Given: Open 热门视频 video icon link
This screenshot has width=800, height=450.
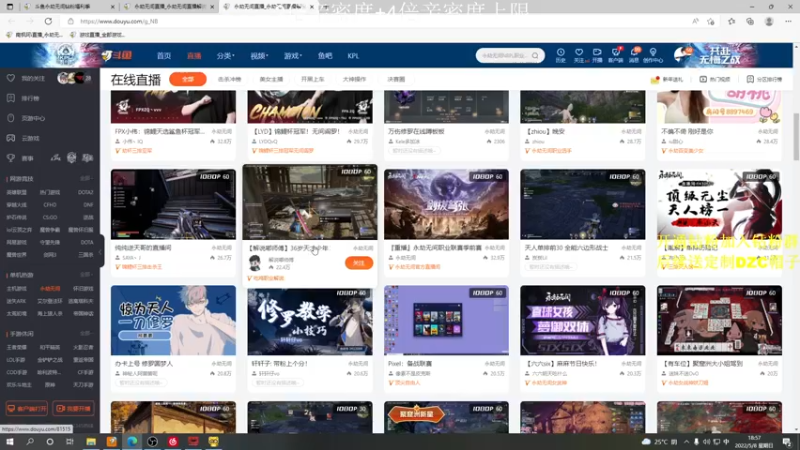Looking at the screenshot, I should [713, 80].
